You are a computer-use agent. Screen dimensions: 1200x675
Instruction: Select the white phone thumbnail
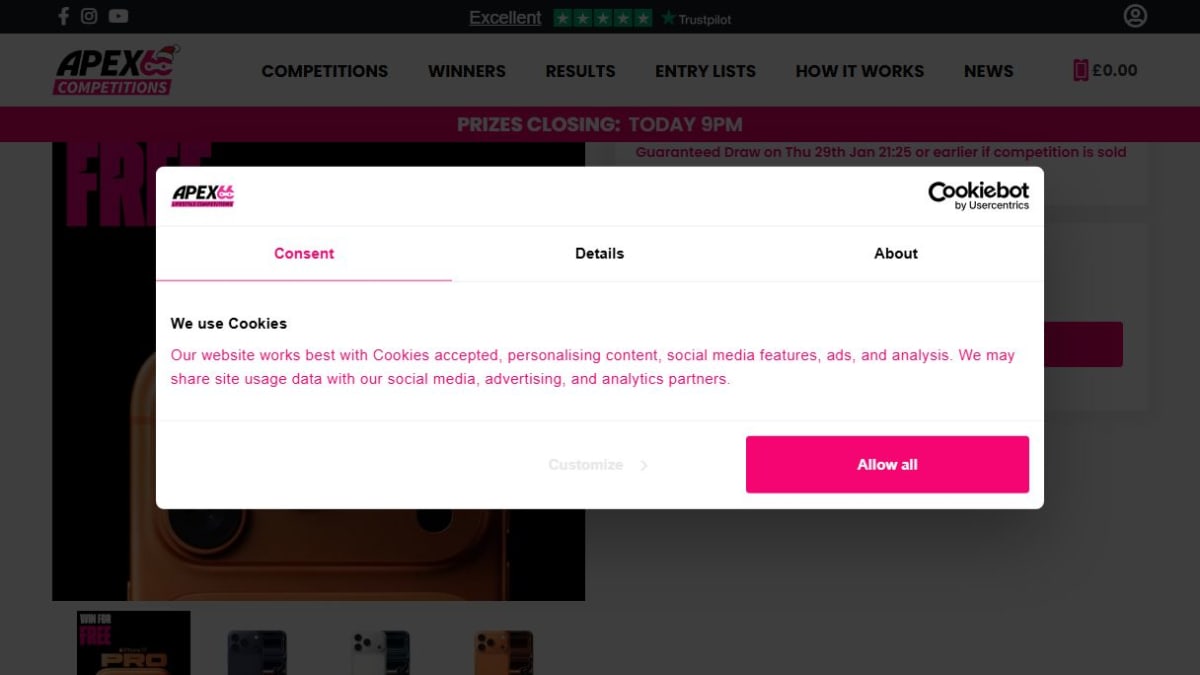pos(380,651)
